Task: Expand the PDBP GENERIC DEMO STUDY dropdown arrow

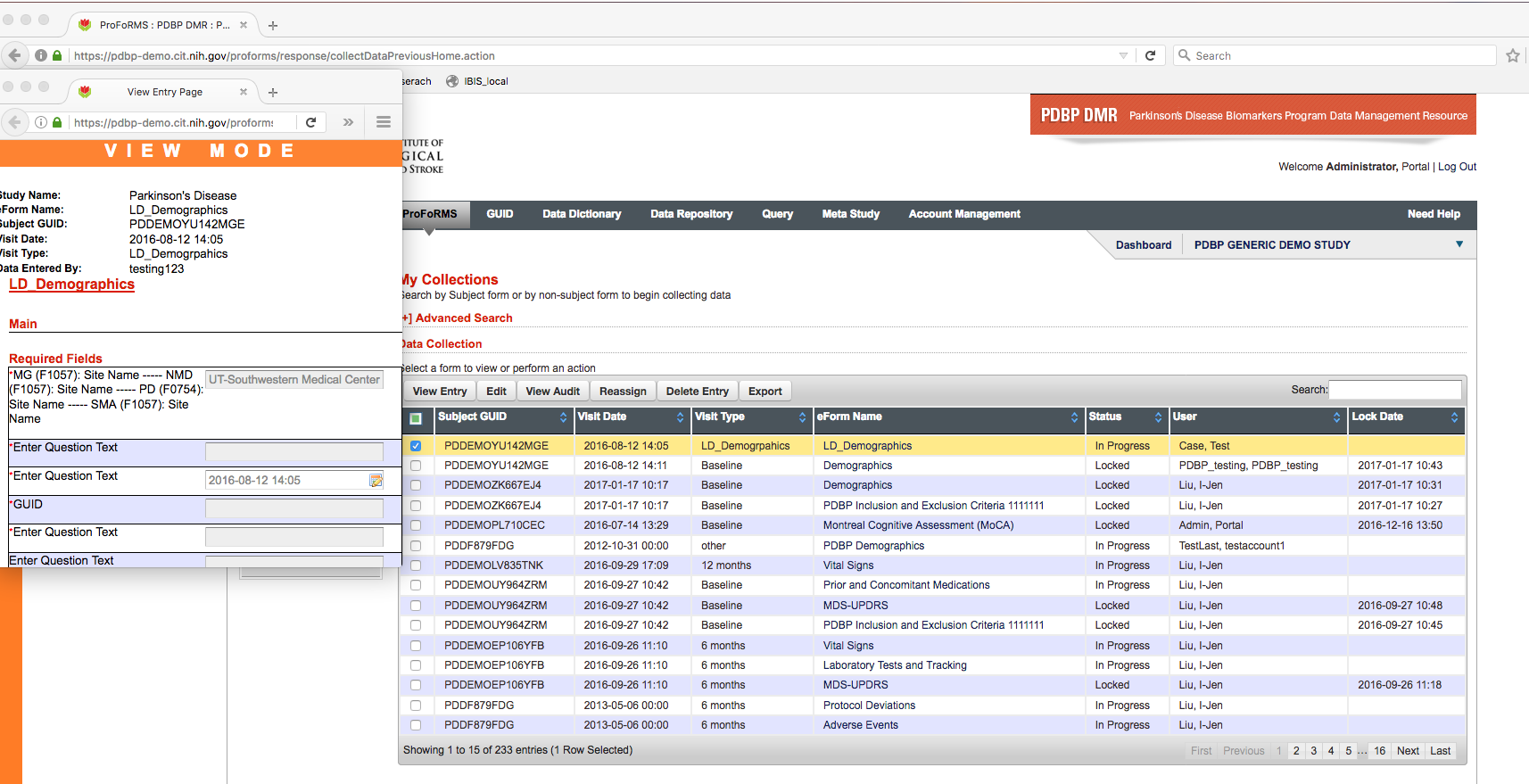Action: coord(1459,244)
